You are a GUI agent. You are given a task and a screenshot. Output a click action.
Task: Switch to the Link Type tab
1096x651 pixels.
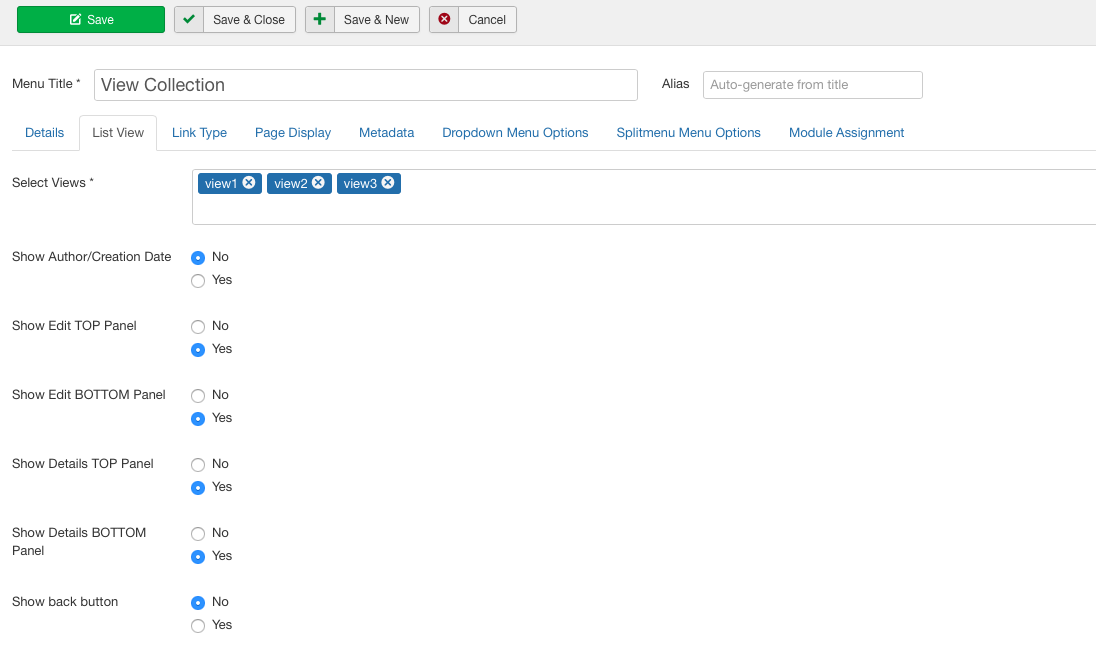[199, 133]
